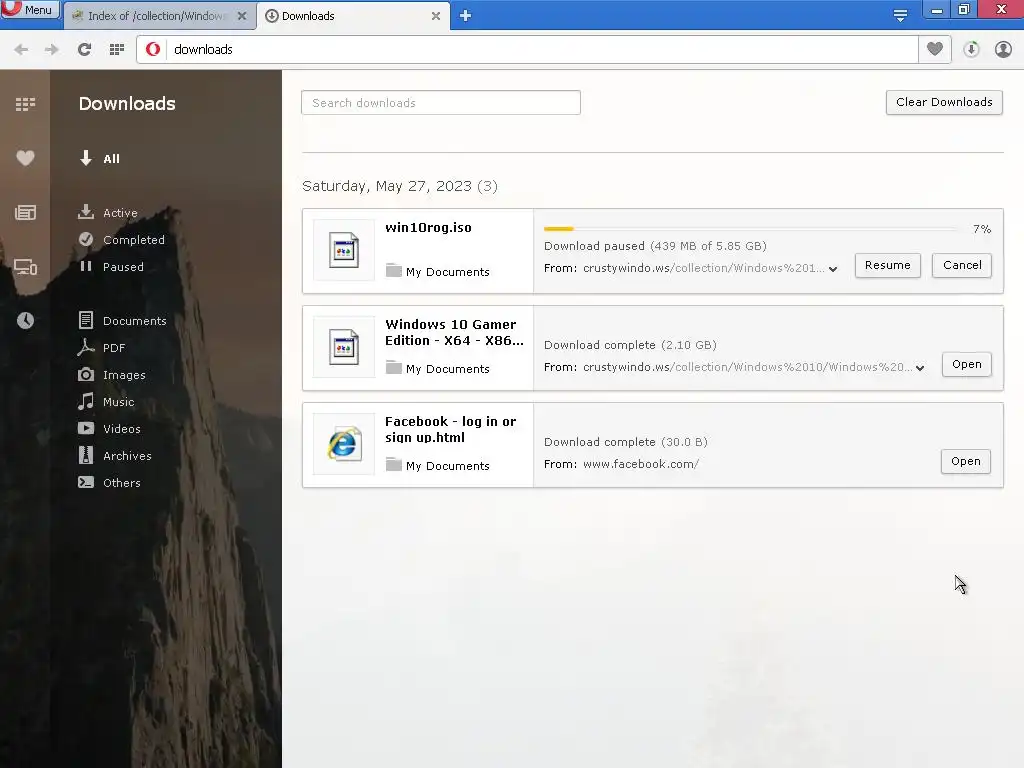This screenshot has height=768, width=1024.
Task: Filter downloads by Others
Action: (109, 483)
